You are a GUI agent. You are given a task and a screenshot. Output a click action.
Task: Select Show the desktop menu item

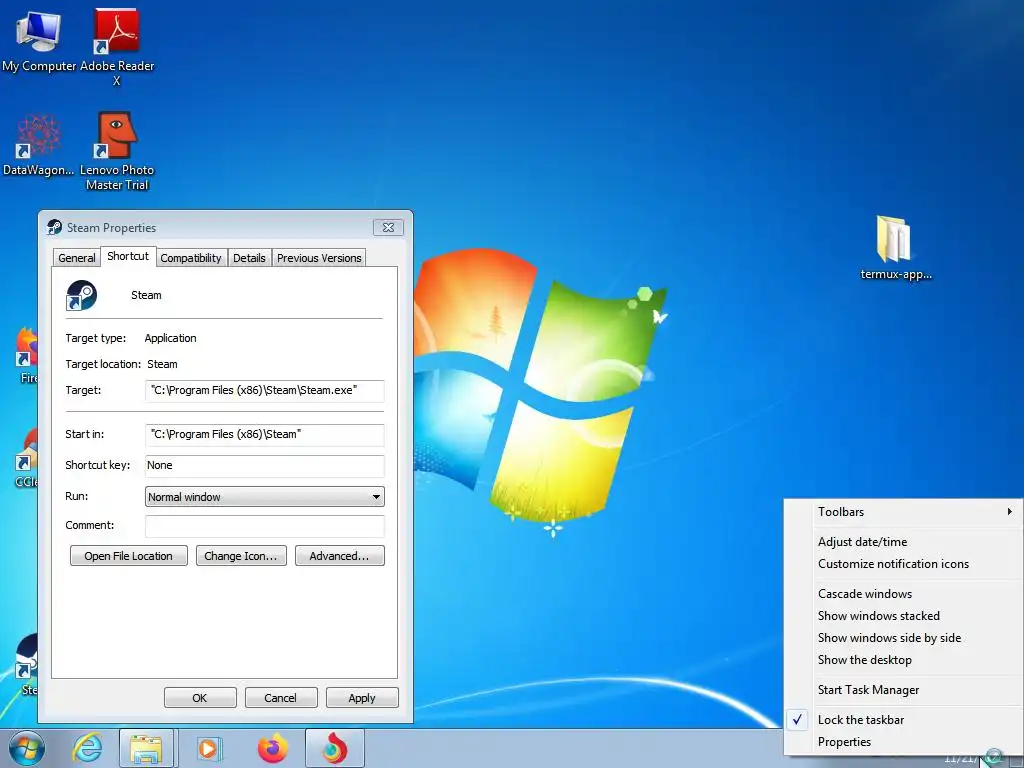tap(903, 660)
